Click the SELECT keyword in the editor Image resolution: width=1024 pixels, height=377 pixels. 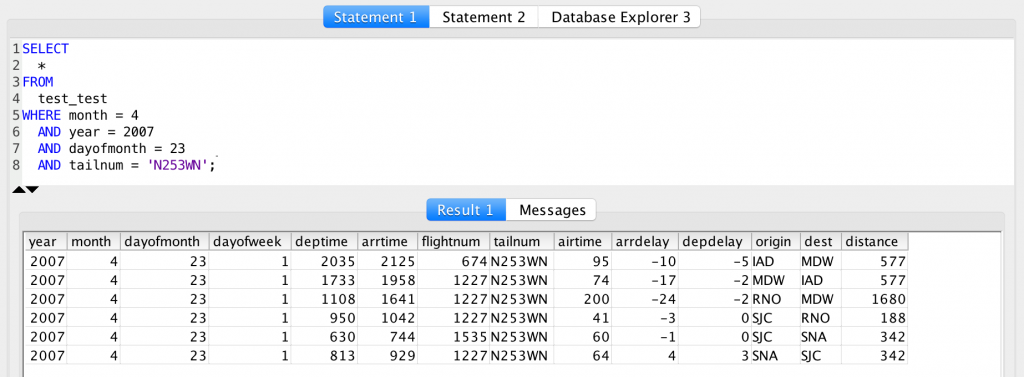45,48
